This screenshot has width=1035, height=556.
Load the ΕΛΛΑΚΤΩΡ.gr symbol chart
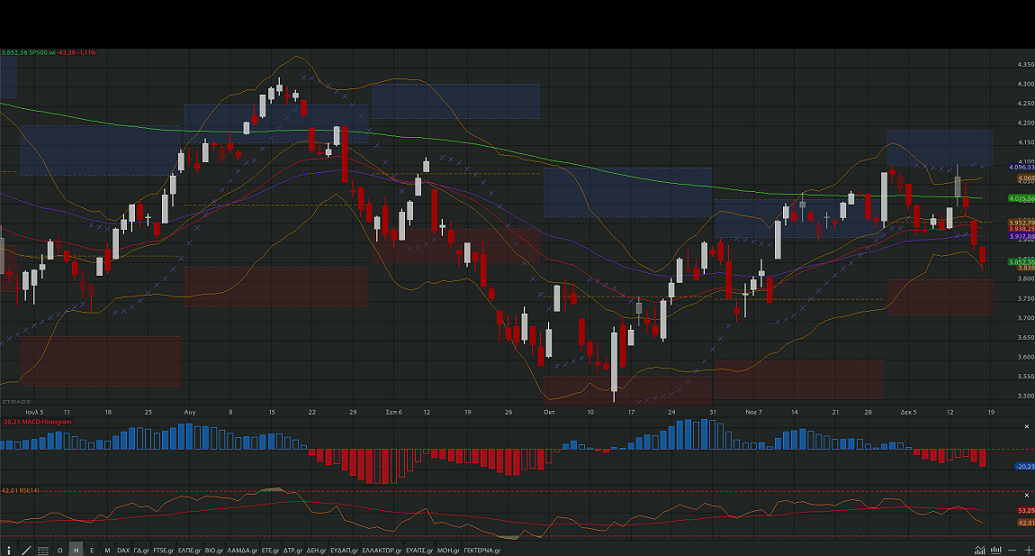point(382,550)
